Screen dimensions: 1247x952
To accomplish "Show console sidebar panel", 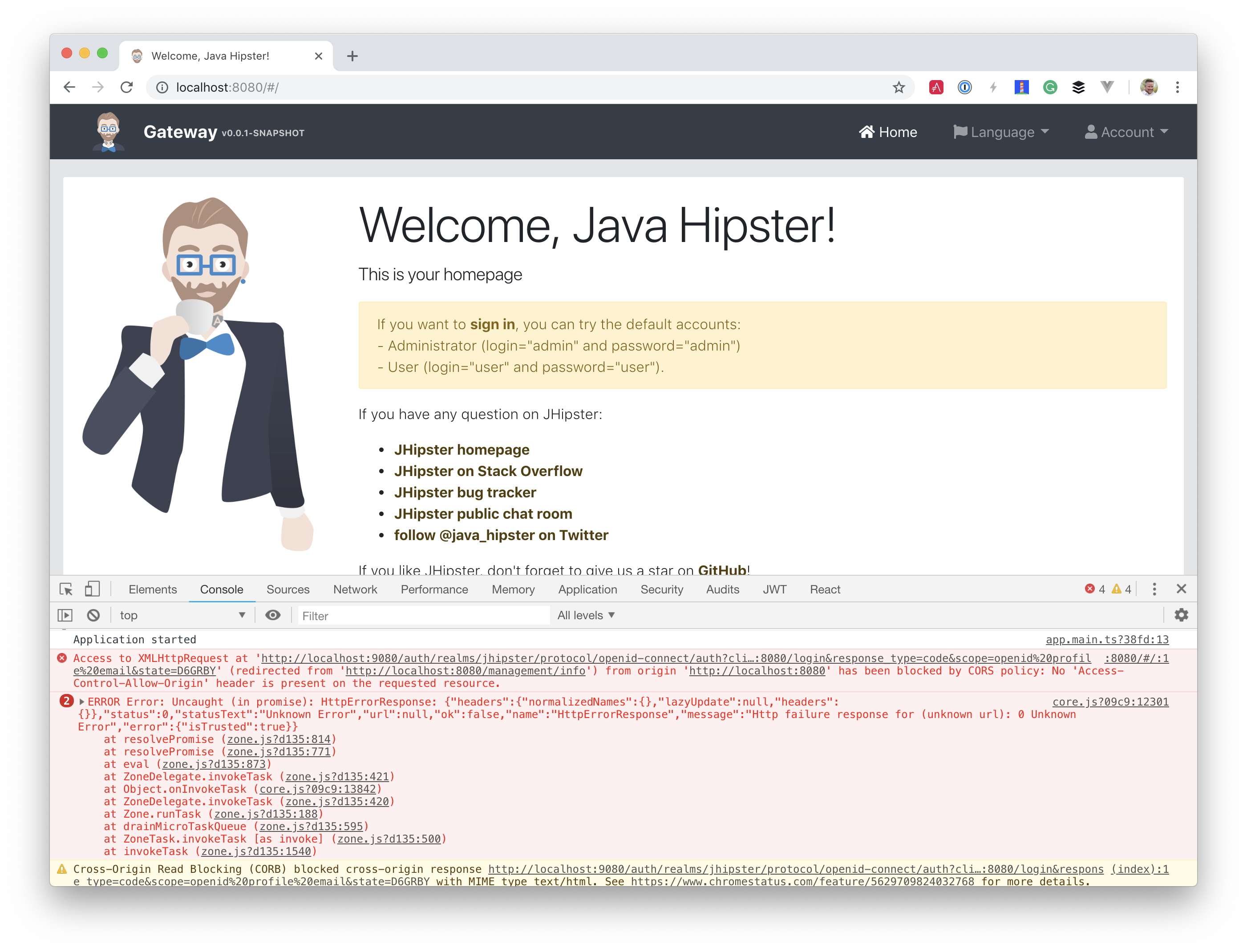I will (x=65, y=615).
